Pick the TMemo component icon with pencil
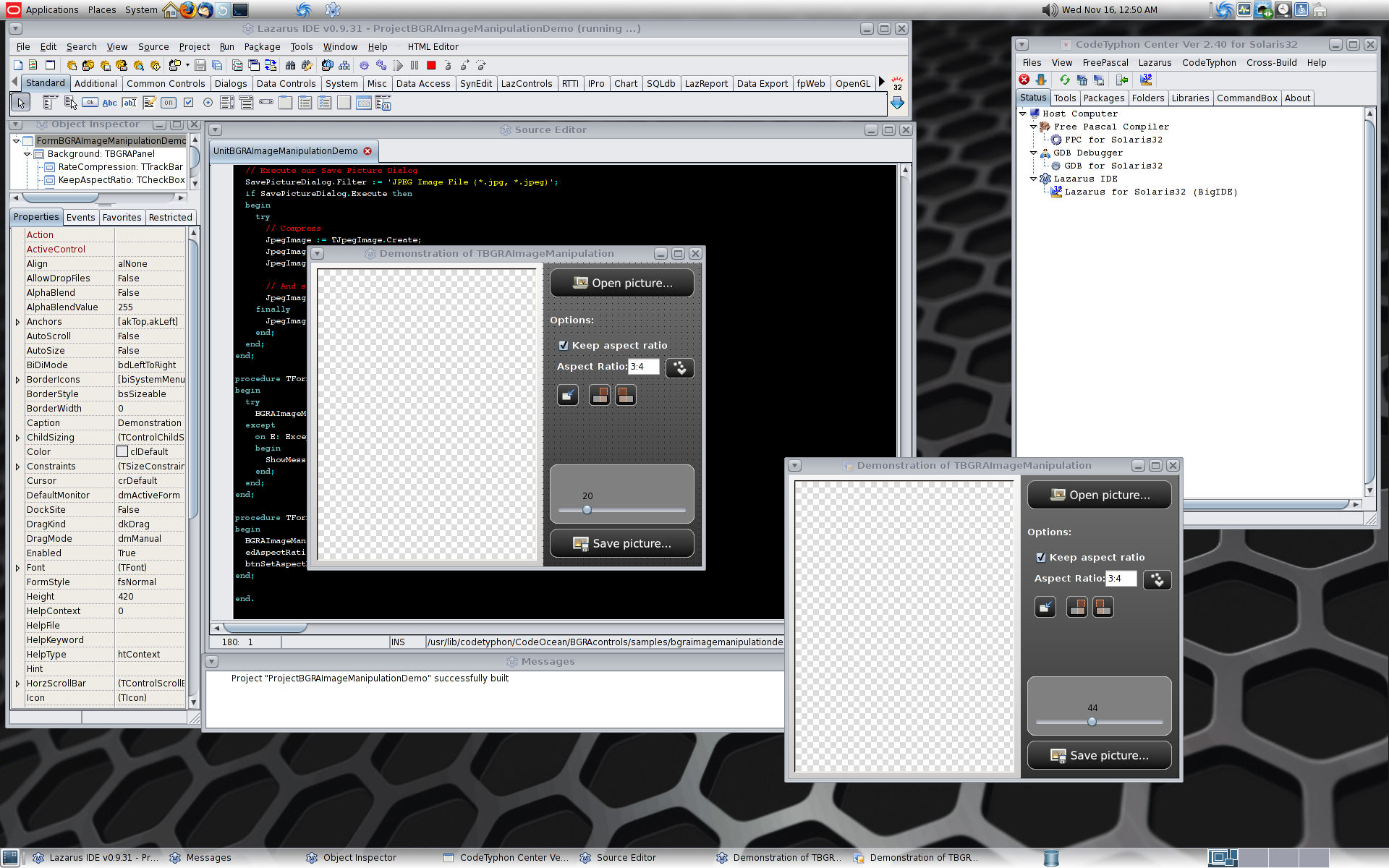 click(x=149, y=102)
